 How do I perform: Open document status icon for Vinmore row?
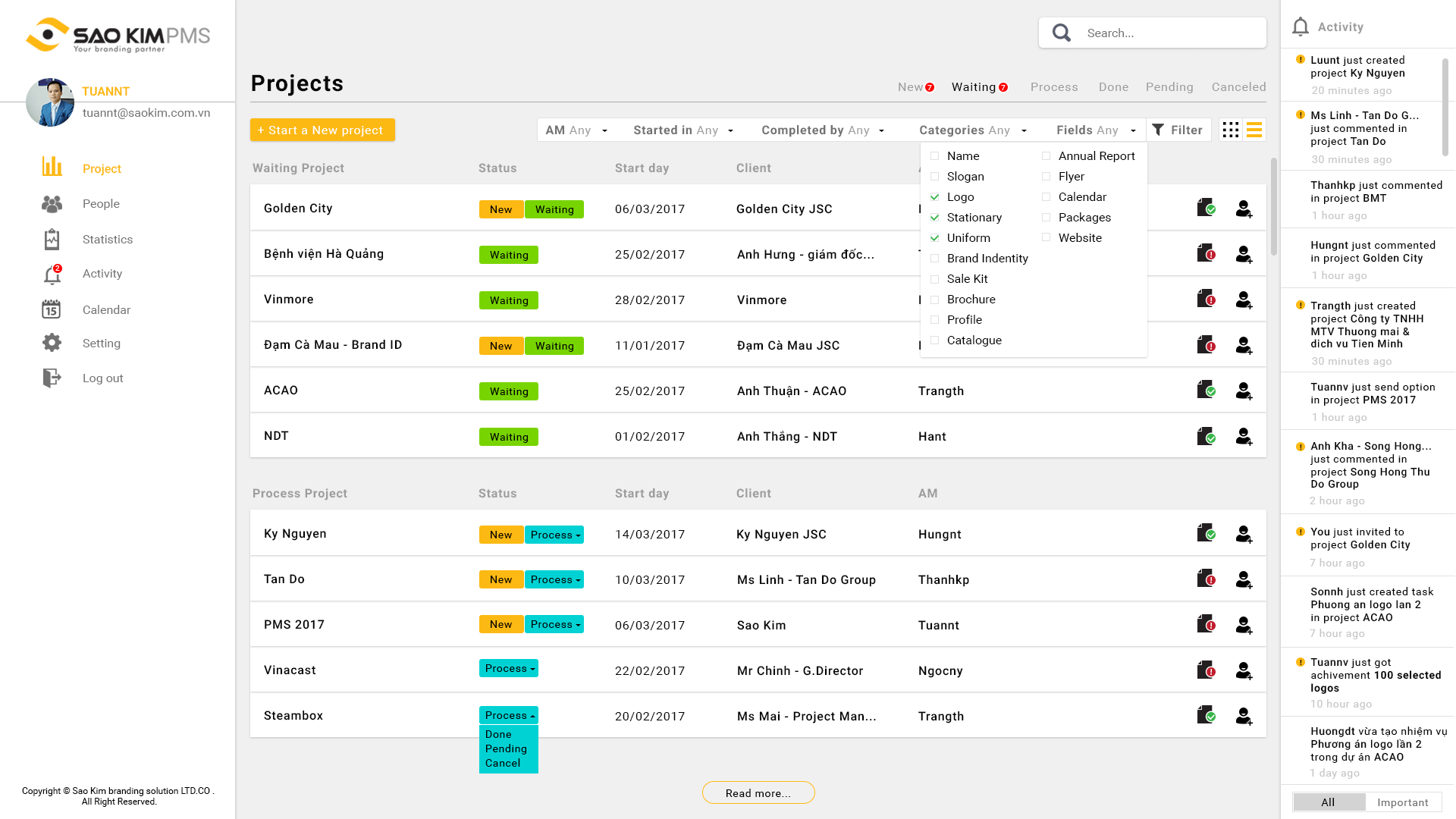1206,299
